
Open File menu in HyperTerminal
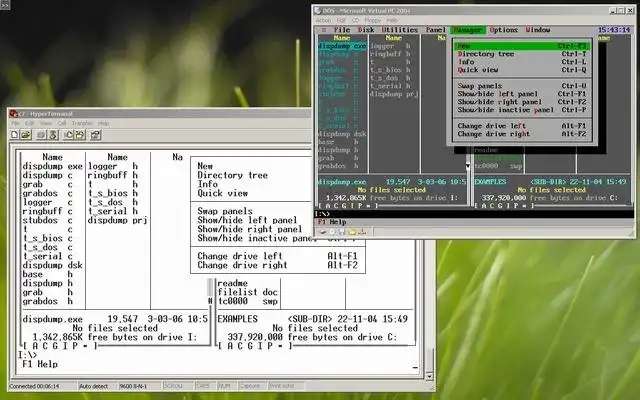click(15, 123)
